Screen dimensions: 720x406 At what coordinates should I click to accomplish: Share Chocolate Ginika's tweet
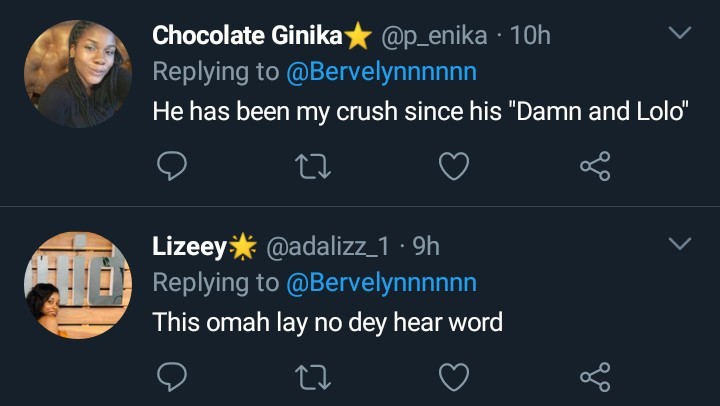(595, 167)
